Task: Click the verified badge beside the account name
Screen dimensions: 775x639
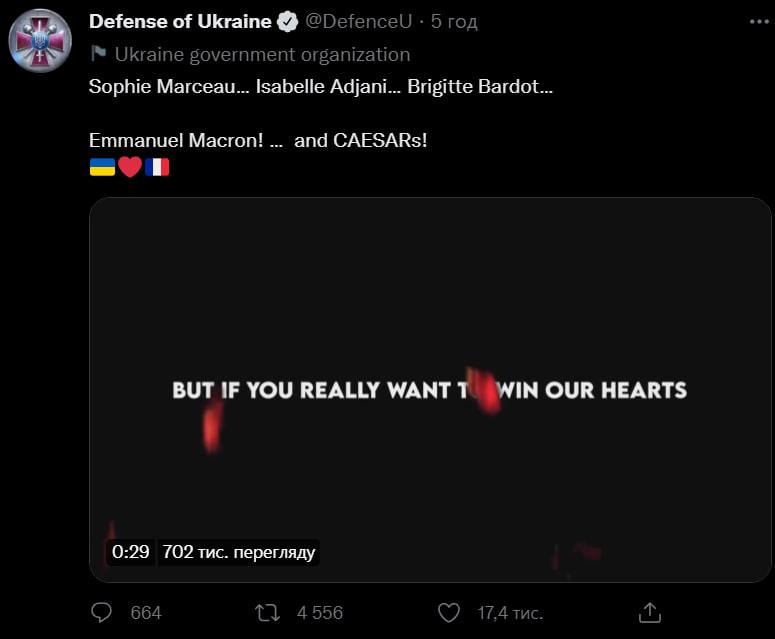Action: (x=287, y=22)
